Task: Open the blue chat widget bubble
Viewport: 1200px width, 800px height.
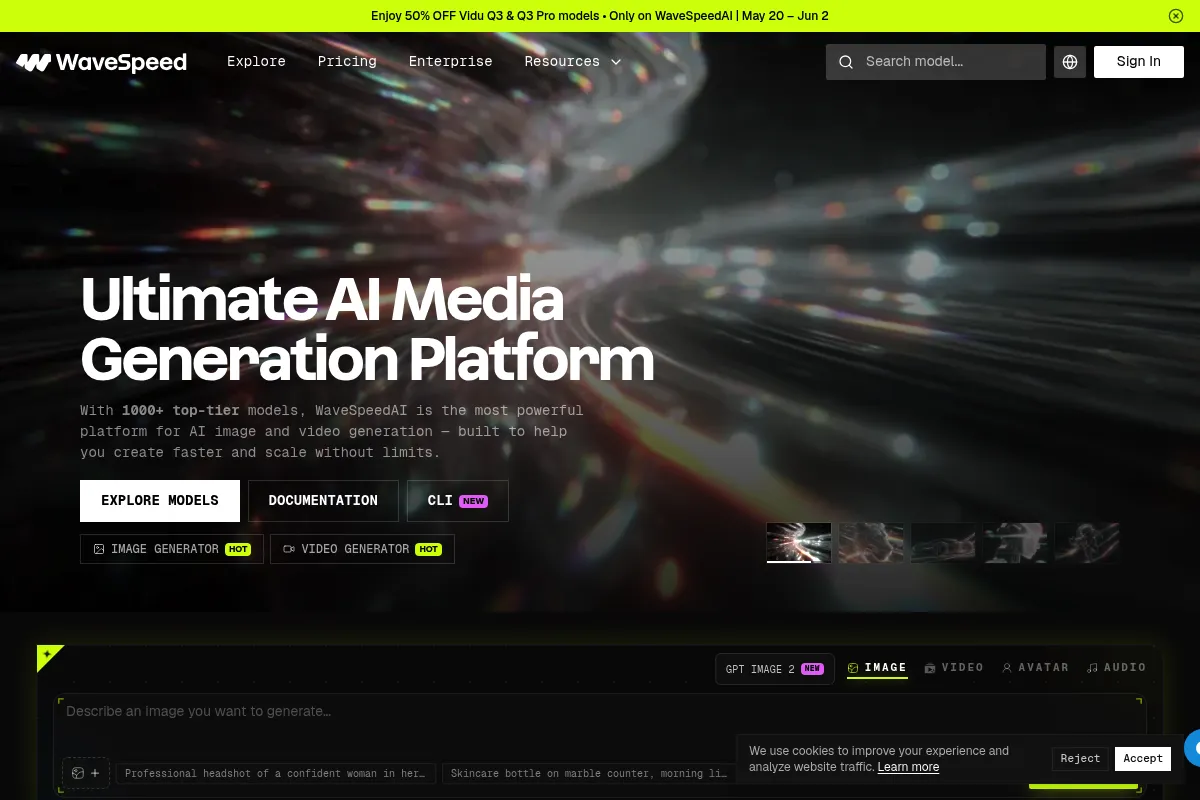Action: point(1194,748)
